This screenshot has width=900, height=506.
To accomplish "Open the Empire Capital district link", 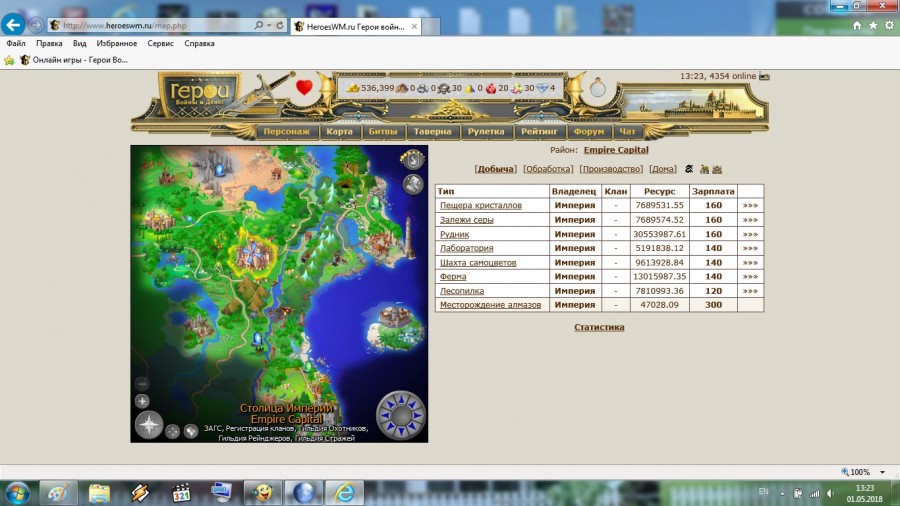I will point(616,150).
